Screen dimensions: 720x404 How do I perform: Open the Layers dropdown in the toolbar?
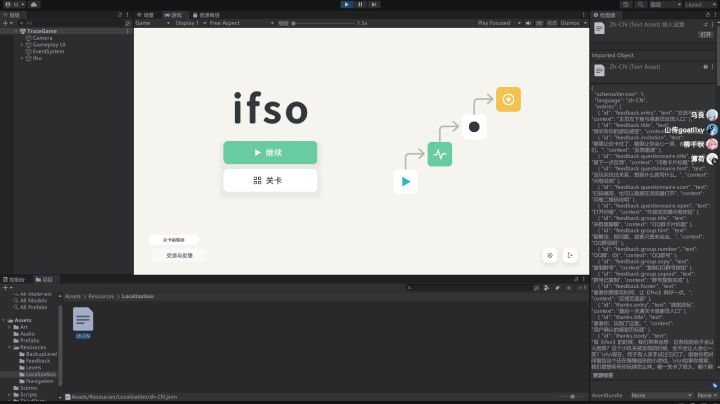[665, 4]
